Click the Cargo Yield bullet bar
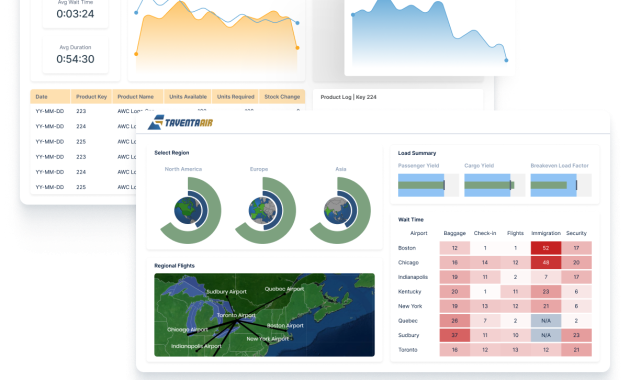Viewport: 630px width, 380px height. [x=495, y=185]
